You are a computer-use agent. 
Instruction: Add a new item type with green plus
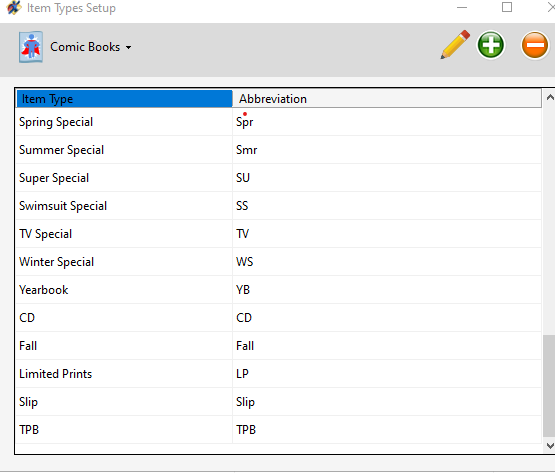(491, 45)
